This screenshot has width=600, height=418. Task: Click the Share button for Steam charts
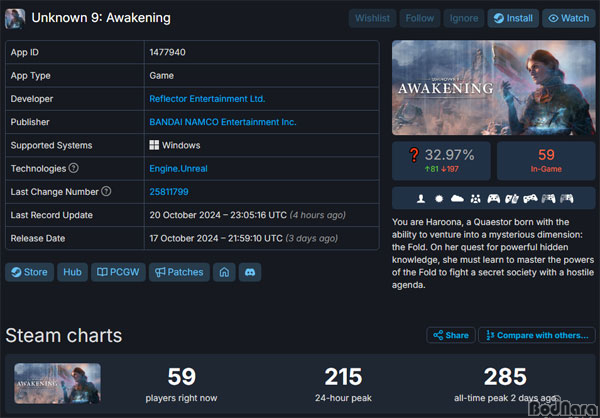pyautogui.click(x=451, y=335)
